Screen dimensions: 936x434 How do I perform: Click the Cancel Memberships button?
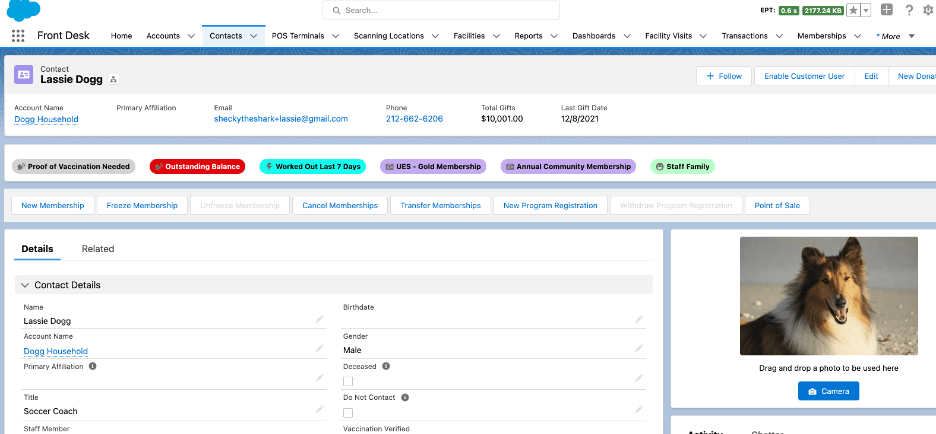[340, 205]
